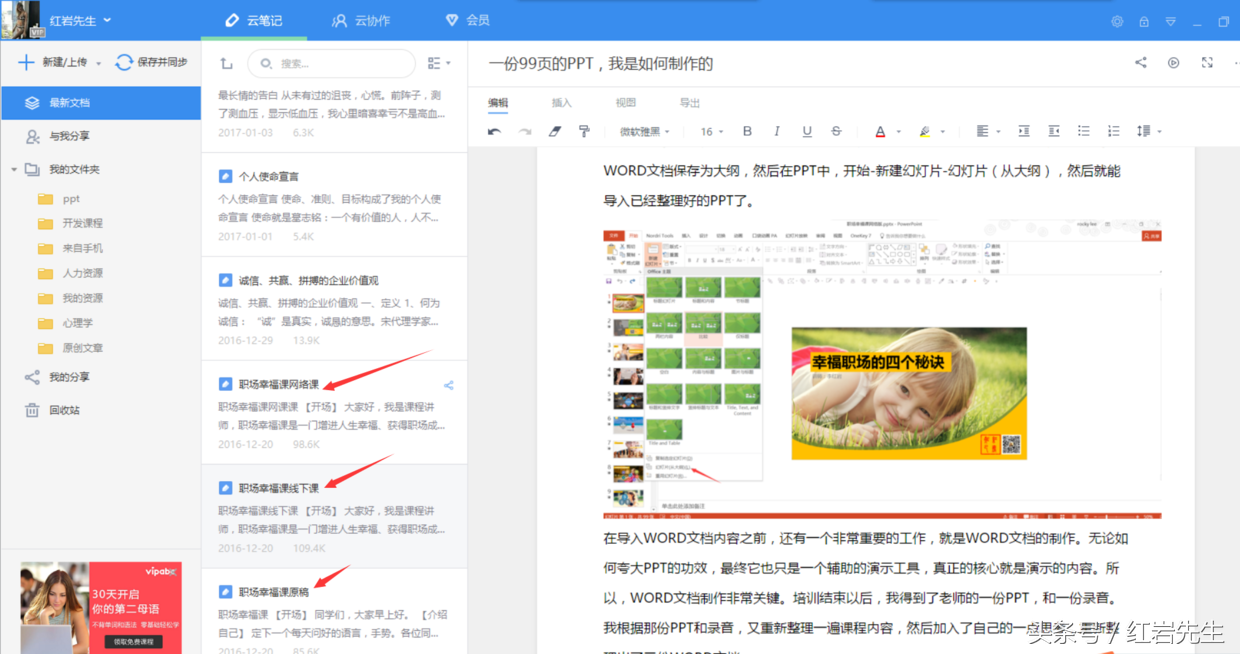
Task: Collapse the 我的文件夹 tree arrow
Action: pyautogui.click(x=13, y=169)
